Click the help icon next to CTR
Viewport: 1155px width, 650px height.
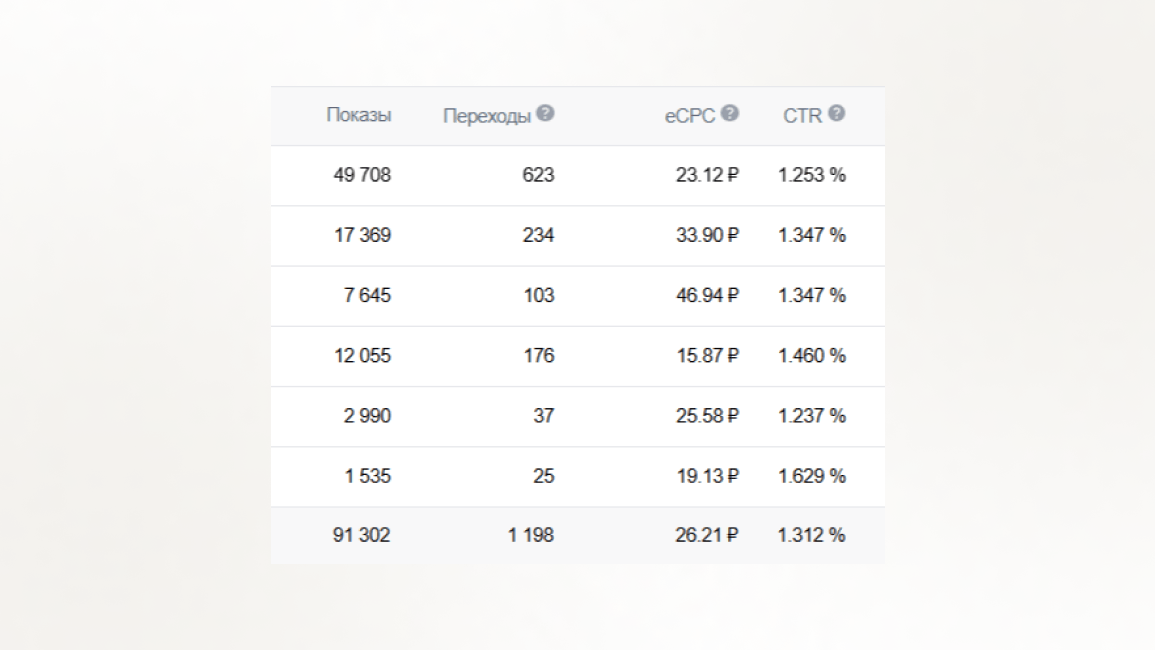837,114
